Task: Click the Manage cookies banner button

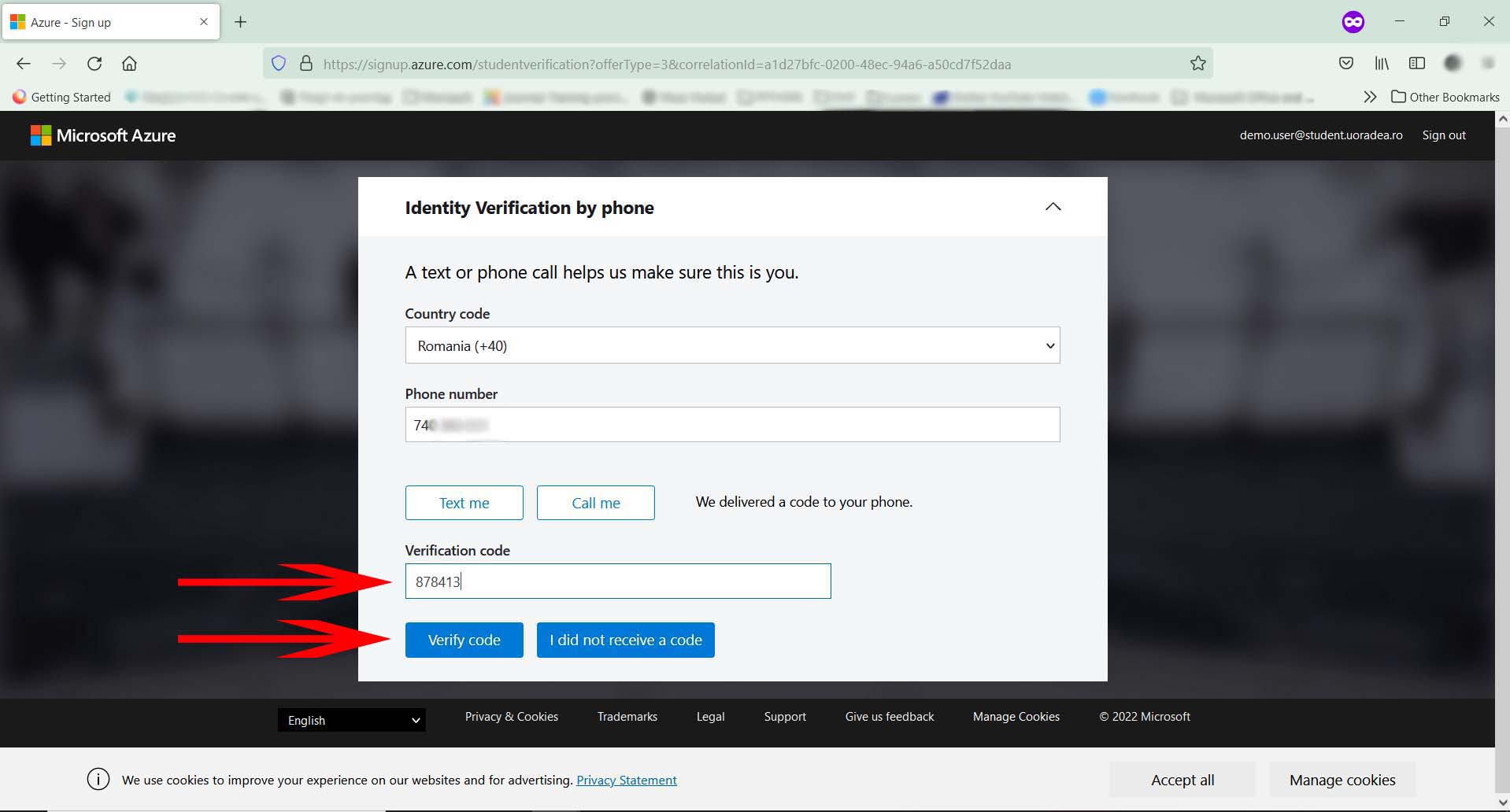Action: (1342, 780)
